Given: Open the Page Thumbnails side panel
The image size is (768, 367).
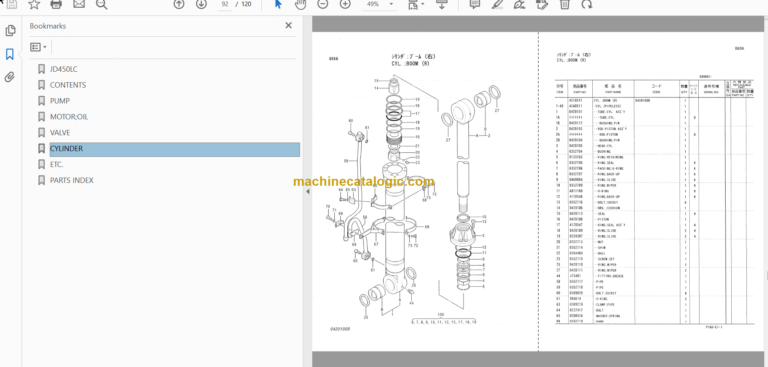Looking at the screenshot, I should coord(10,31).
